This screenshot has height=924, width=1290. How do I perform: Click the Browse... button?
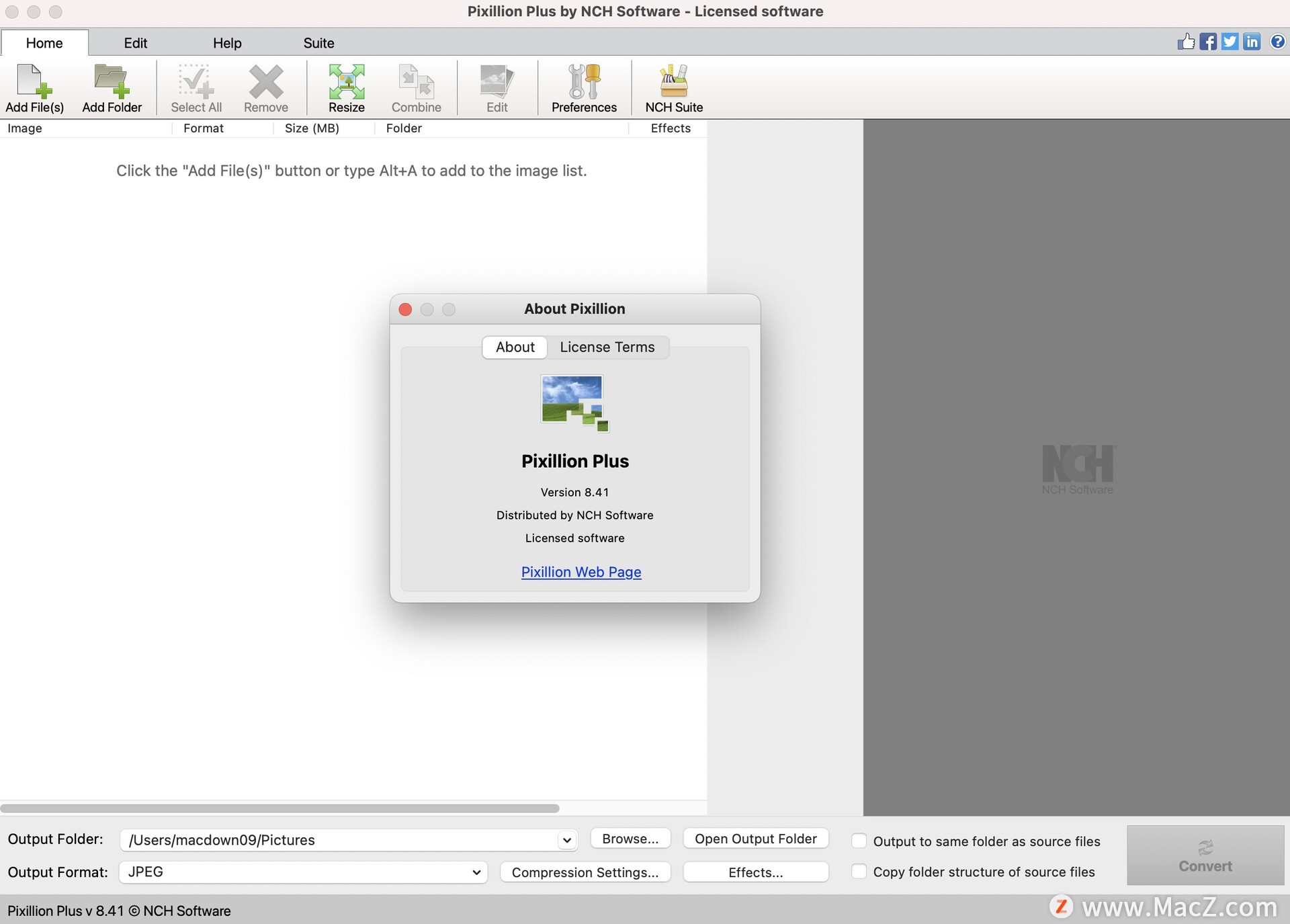pyautogui.click(x=630, y=839)
